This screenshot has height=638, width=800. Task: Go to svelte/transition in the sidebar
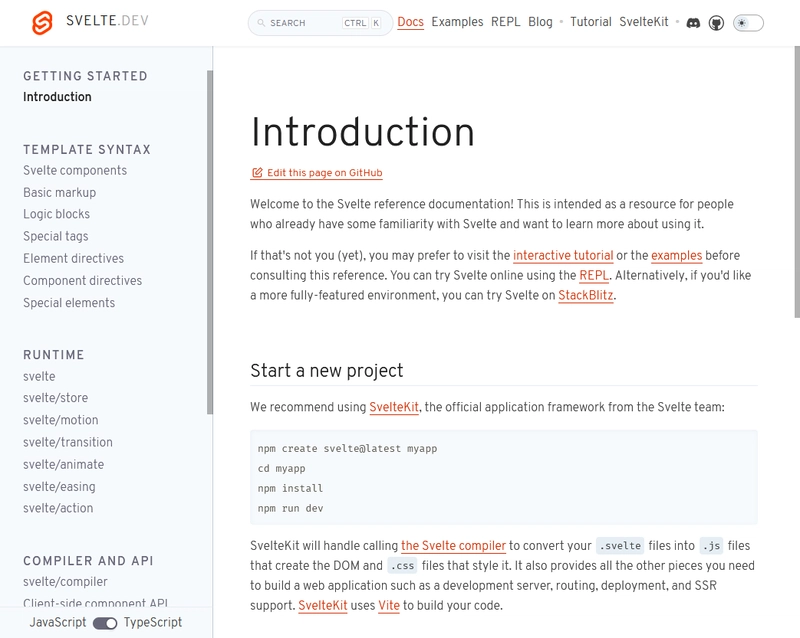[x=67, y=442]
